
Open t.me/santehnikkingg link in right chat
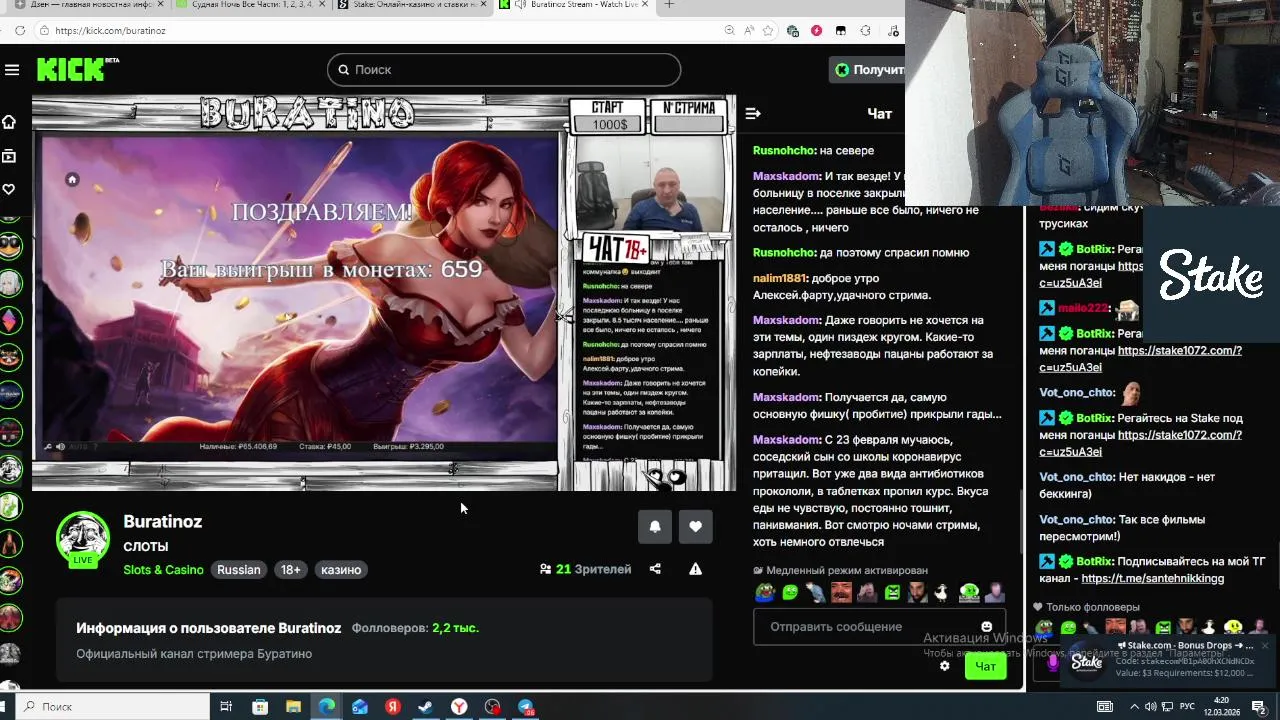click(x=1152, y=578)
